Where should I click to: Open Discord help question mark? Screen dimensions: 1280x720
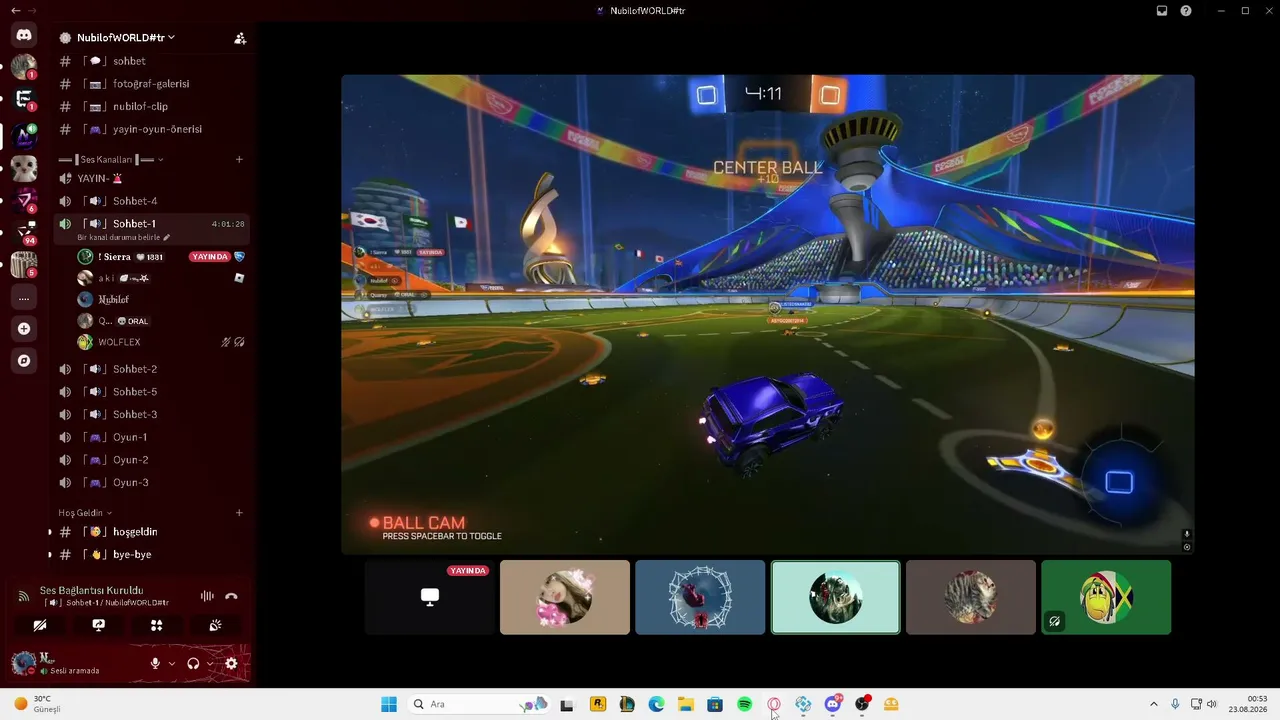click(x=1186, y=11)
